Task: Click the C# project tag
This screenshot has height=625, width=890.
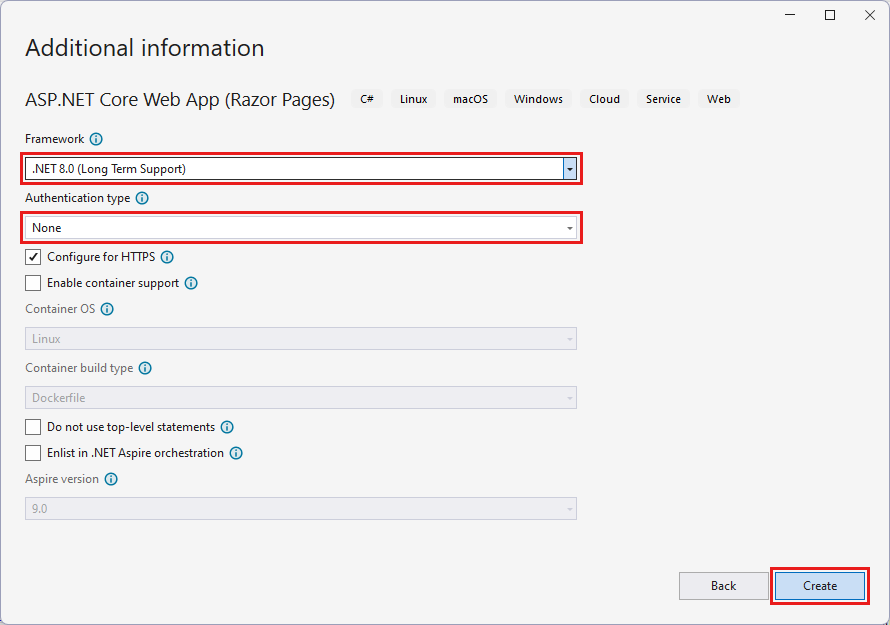Action: coord(367,99)
